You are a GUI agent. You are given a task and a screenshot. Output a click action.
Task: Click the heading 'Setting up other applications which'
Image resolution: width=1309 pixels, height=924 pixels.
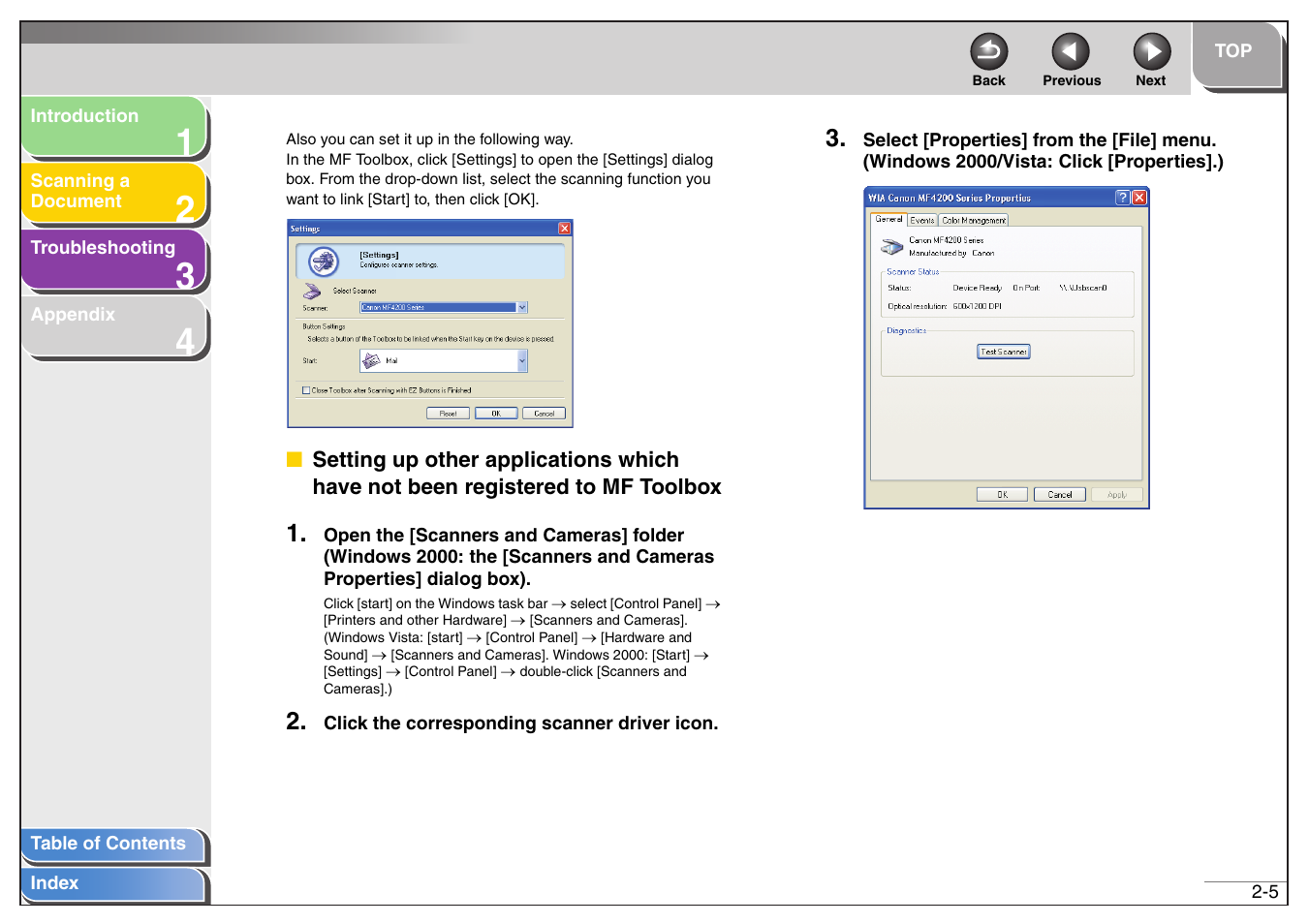(495, 460)
